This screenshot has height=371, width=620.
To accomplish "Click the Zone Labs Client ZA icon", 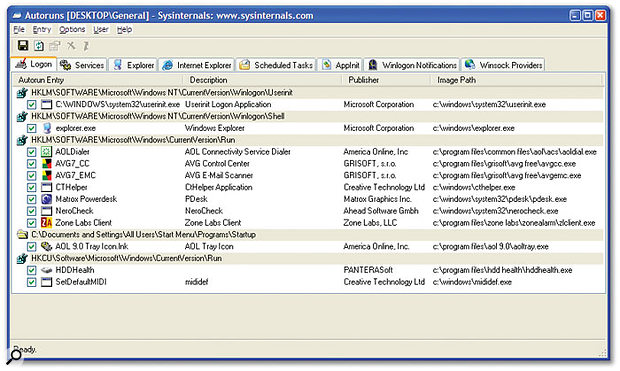I will (47, 223).
